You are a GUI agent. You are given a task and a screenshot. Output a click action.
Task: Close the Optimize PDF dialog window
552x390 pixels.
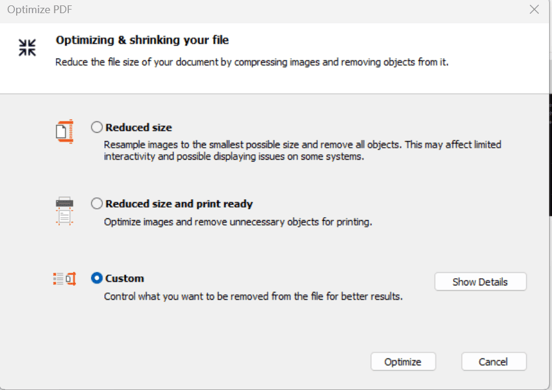[534, 10]
